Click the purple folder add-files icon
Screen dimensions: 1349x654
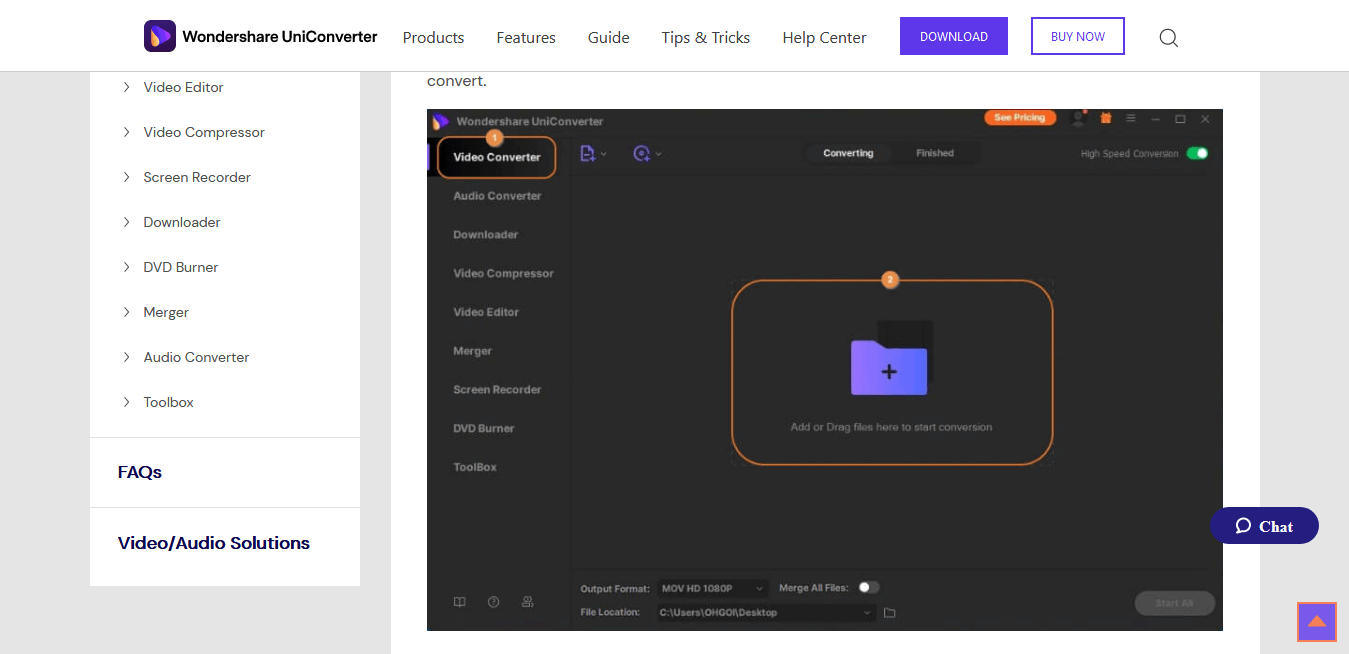889,366
